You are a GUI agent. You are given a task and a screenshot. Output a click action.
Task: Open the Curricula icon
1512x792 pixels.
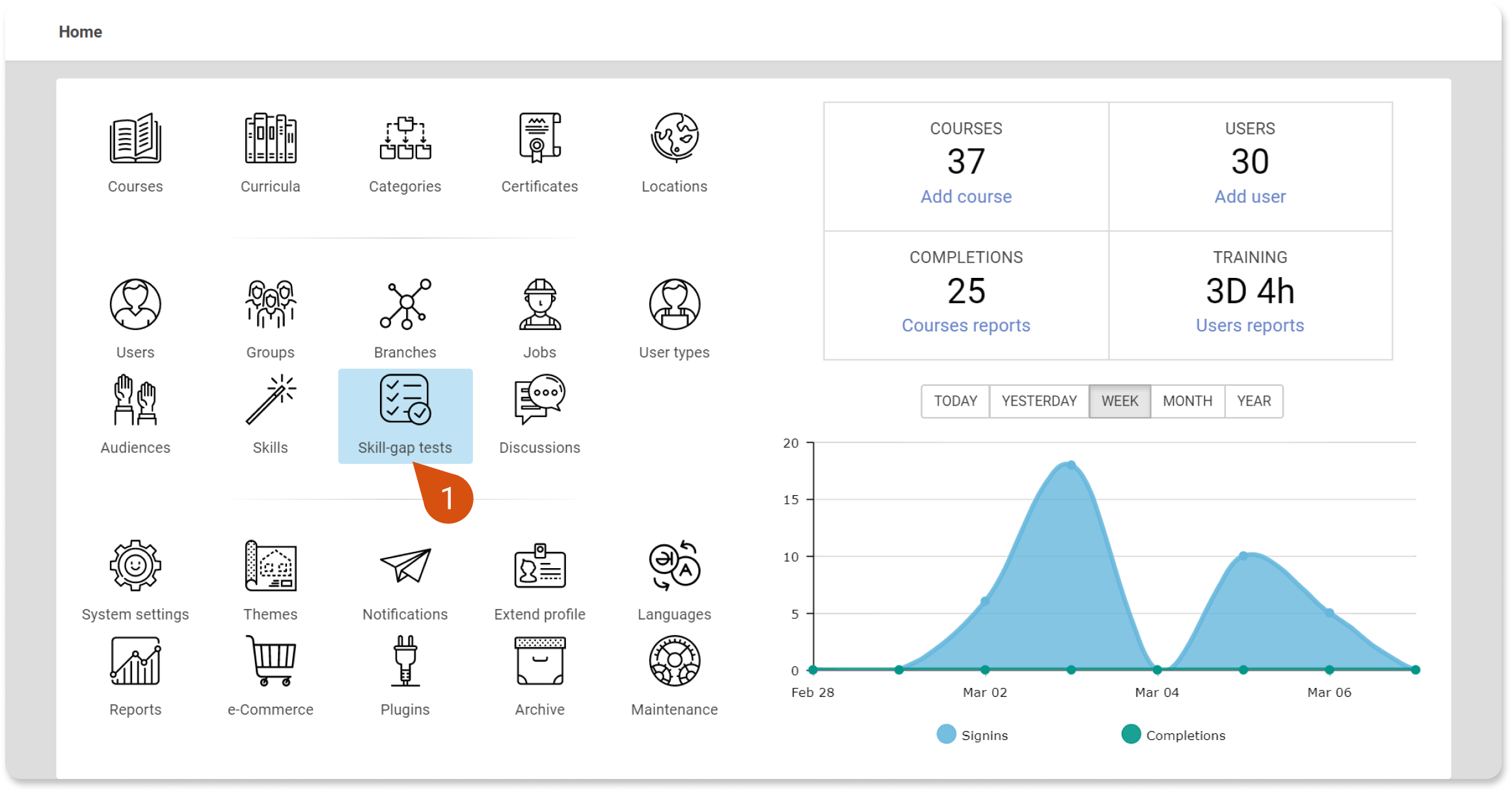click(271, 138)
